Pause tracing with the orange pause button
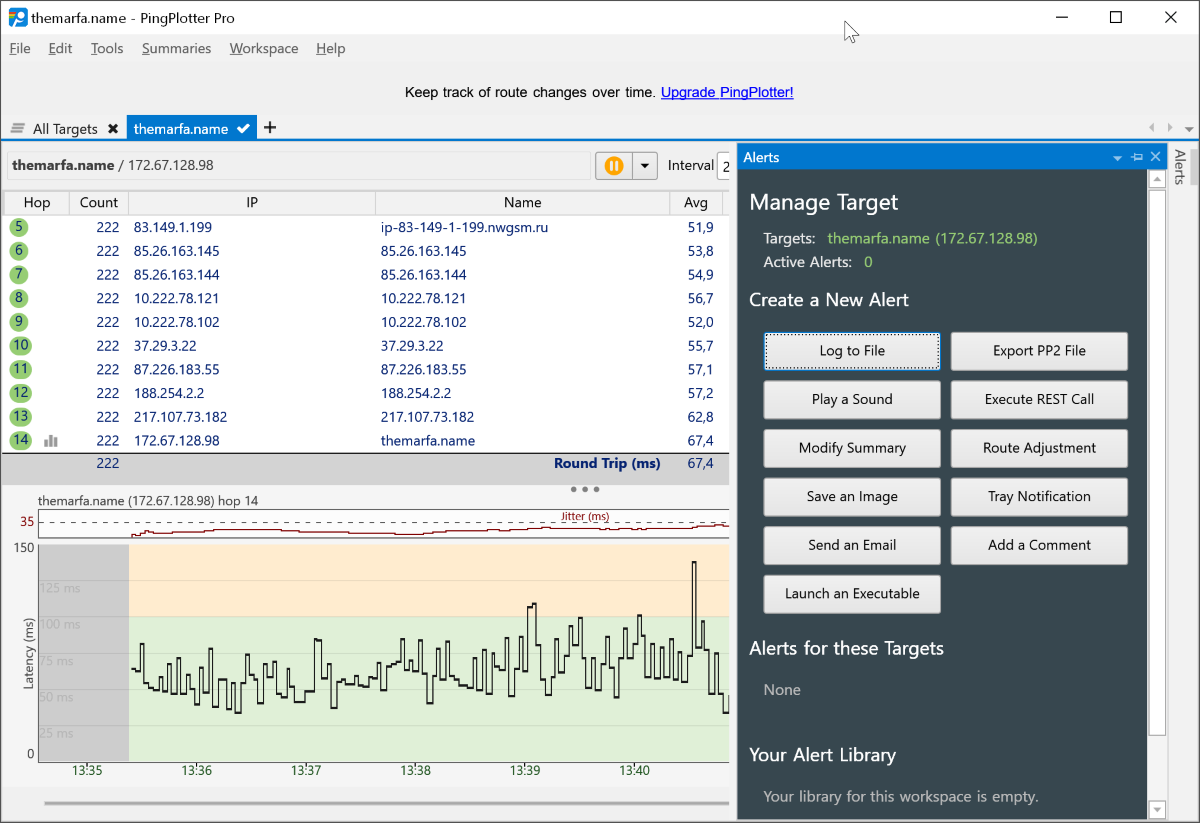 pyautogui.click(x=614, y=166)
